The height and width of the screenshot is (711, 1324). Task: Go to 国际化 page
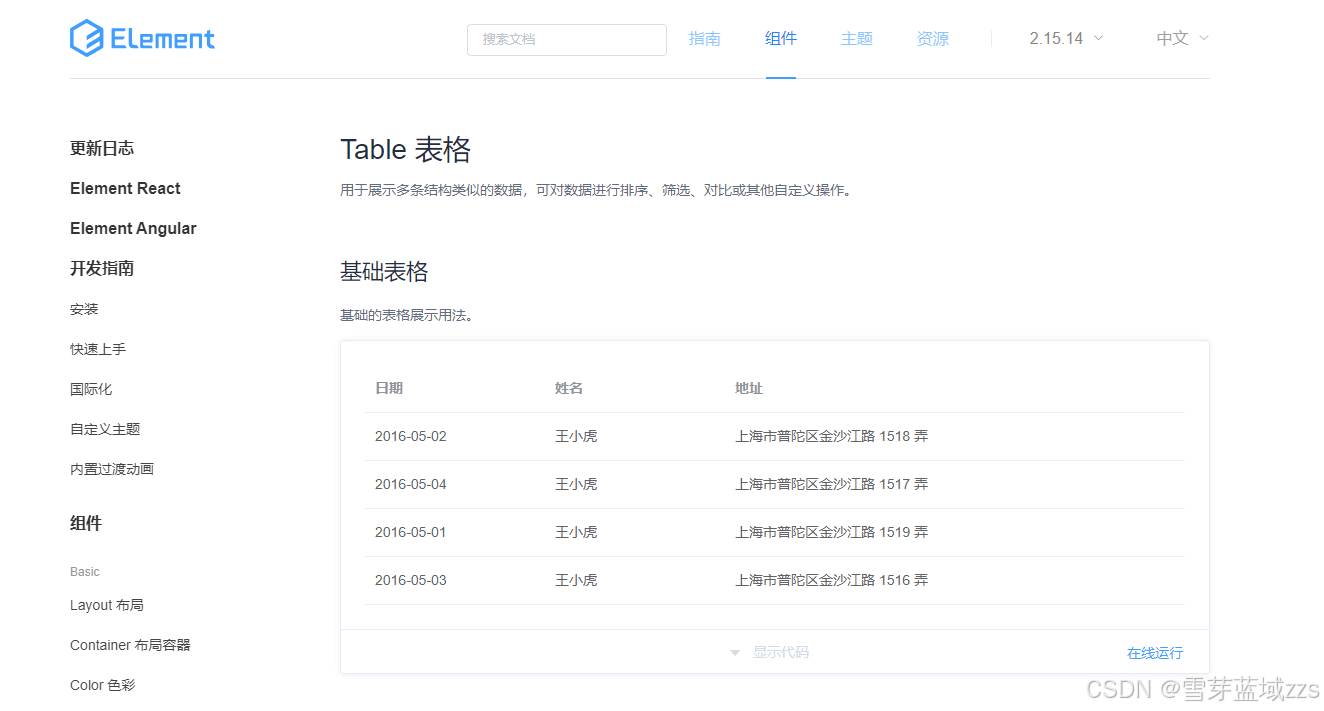tap(91, 389)
